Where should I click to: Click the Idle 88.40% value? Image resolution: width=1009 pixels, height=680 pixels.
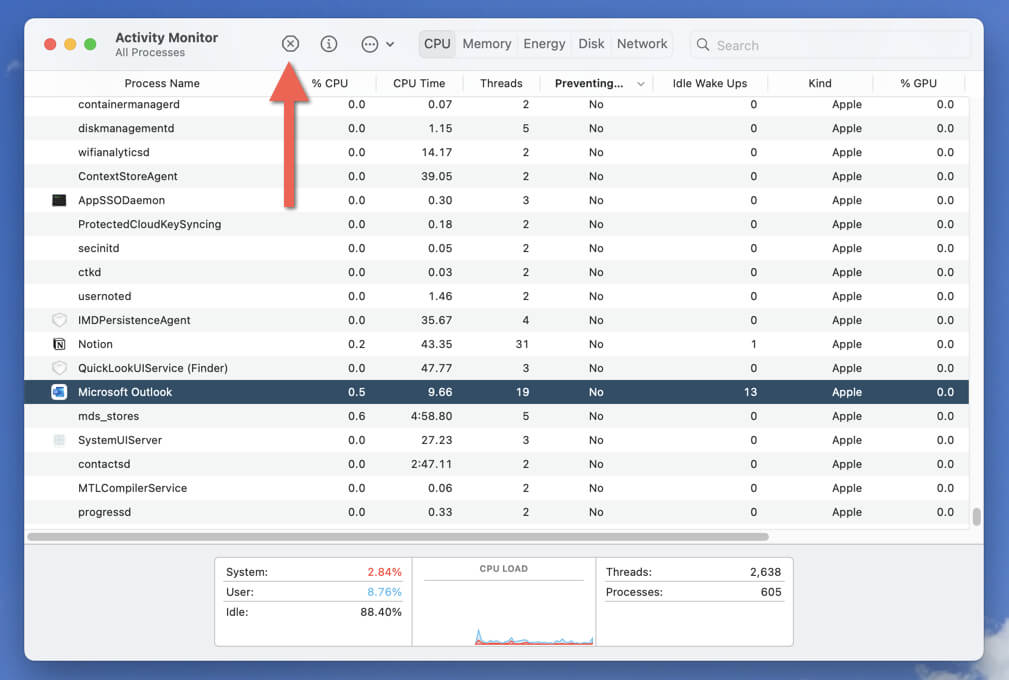(380, 612)
